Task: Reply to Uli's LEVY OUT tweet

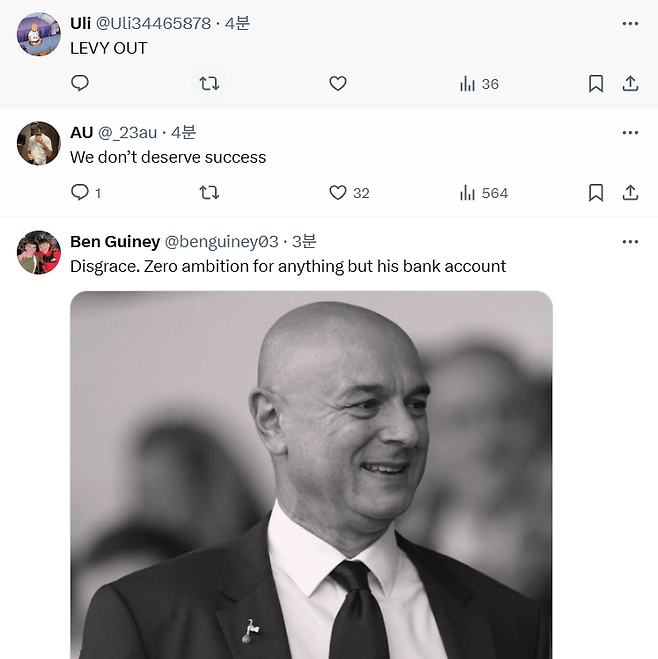Action: click(80, 84)
